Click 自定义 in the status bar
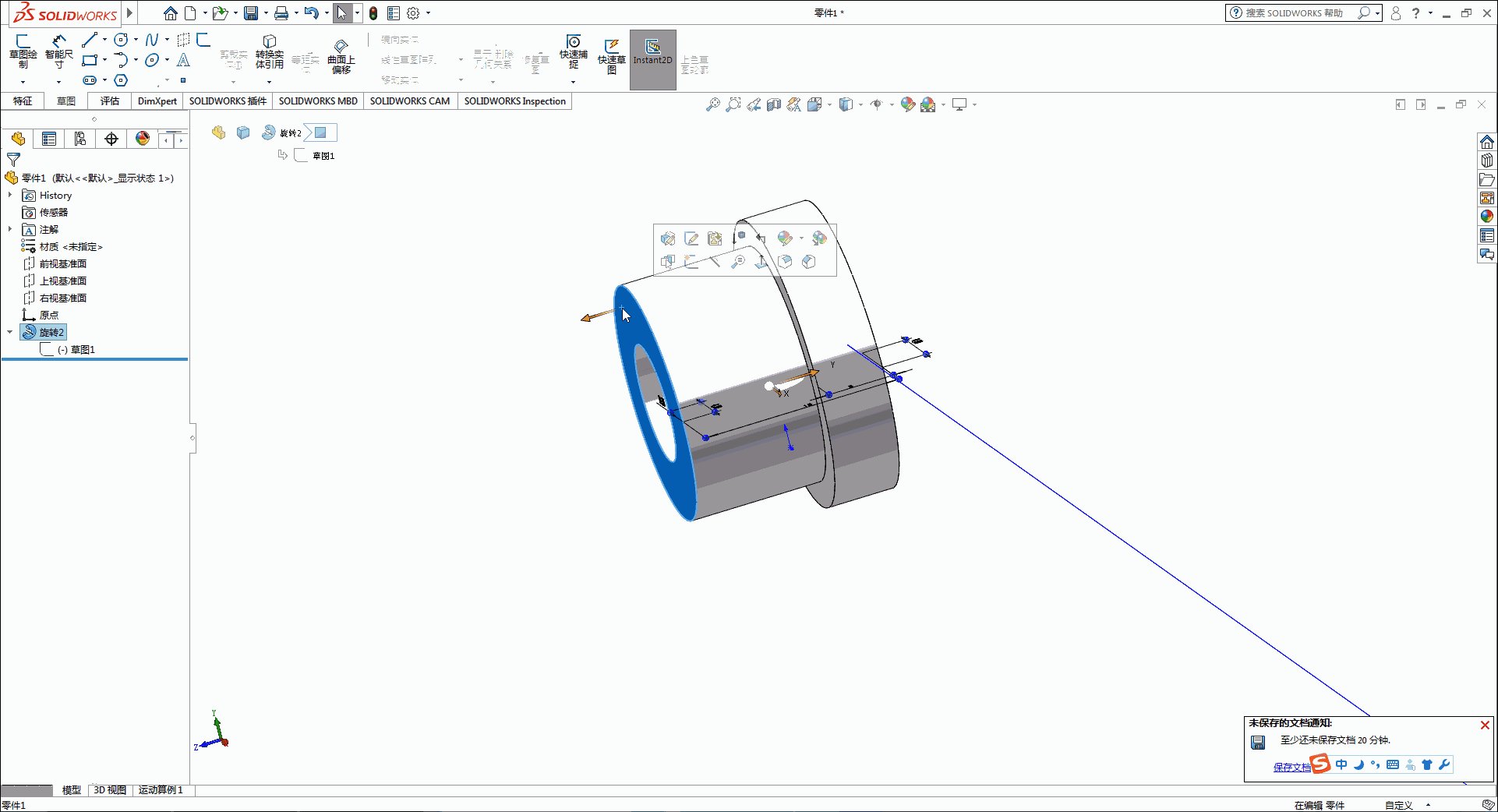Screen dimensions: 1498x812 coord(1398,805)
